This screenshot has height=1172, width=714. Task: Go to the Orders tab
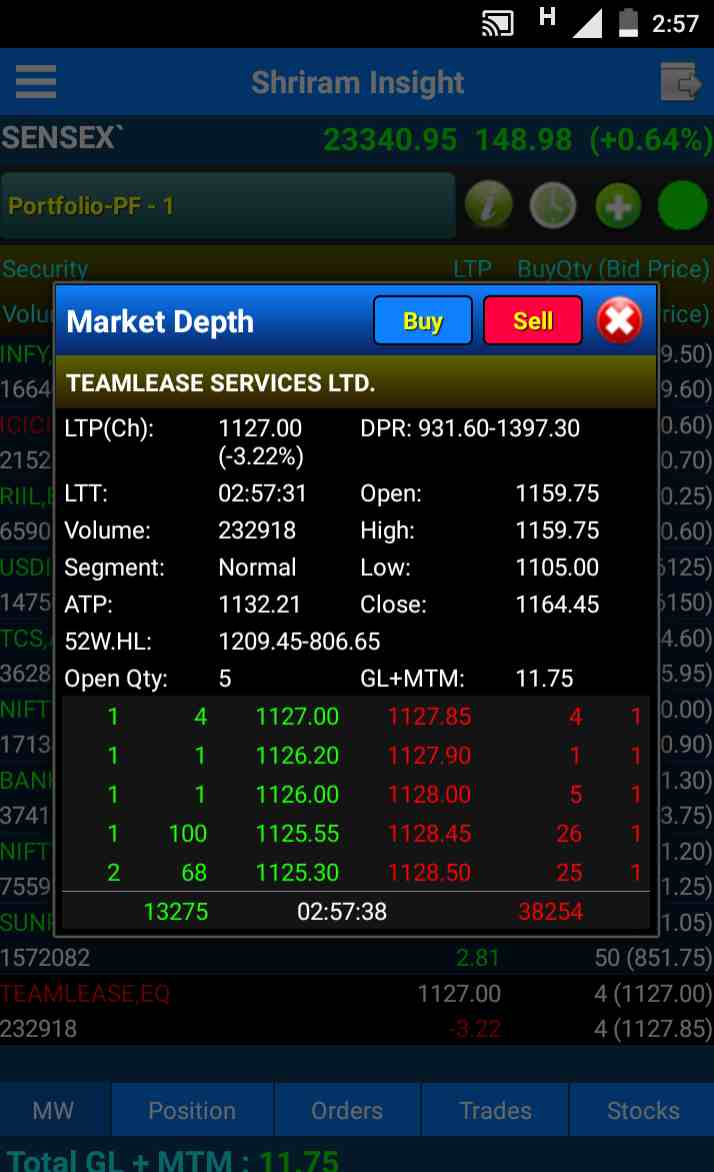pyautogui.click(x=347, y=1110)
